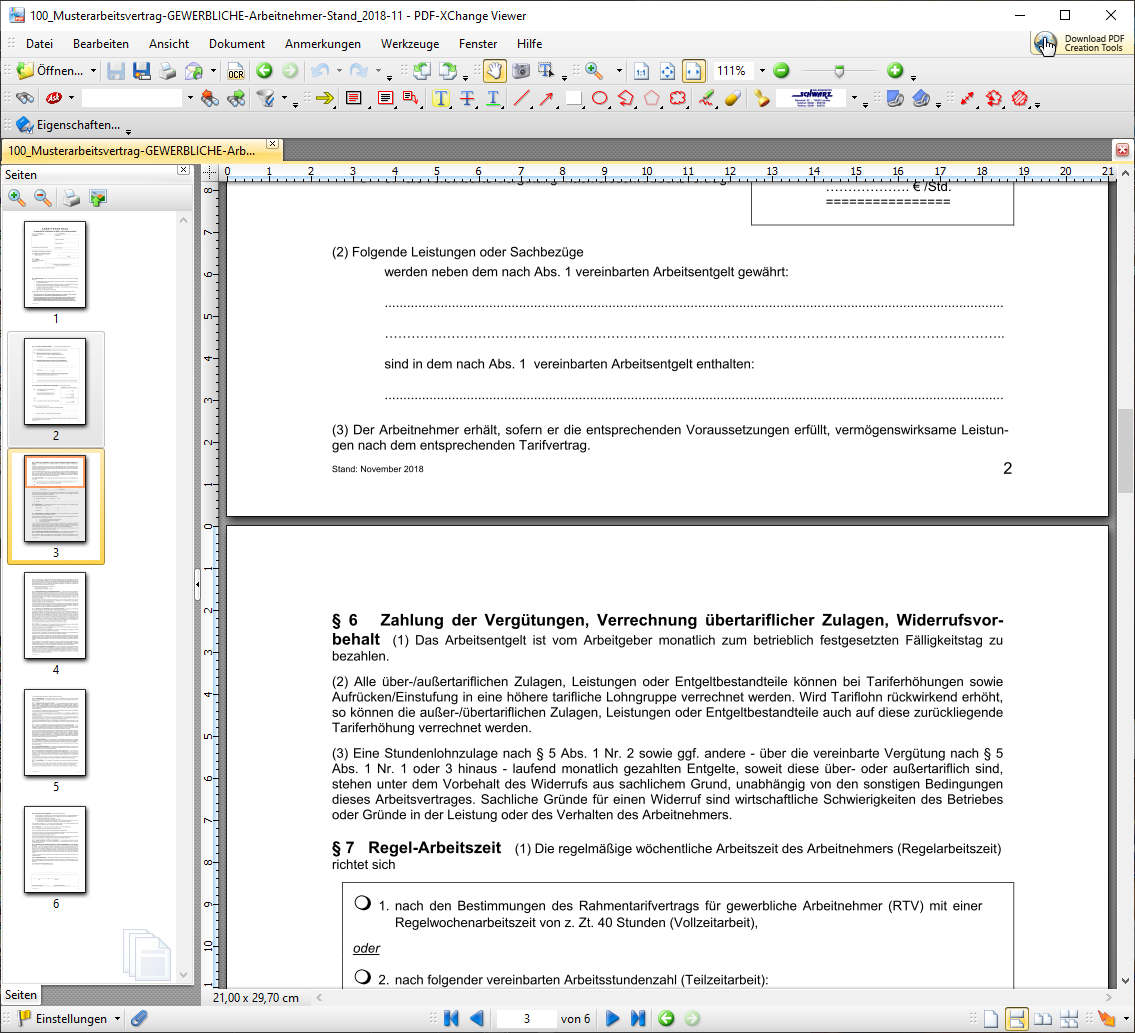Switch to Single Page layout

click(990, 1019)
